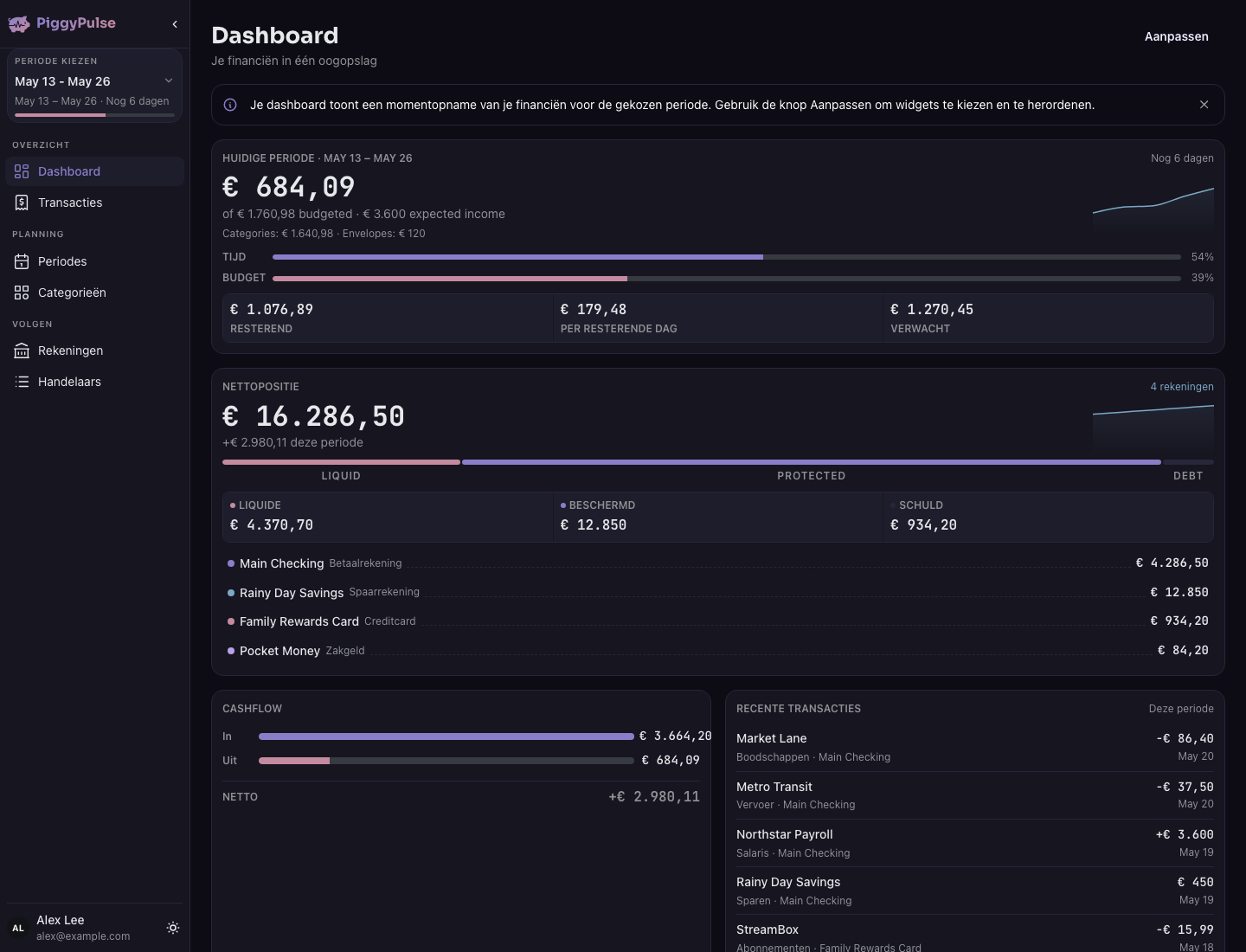Click the TIJD progress bar
This screenshot has height=952, width=1246.
(x=727, y=257)
